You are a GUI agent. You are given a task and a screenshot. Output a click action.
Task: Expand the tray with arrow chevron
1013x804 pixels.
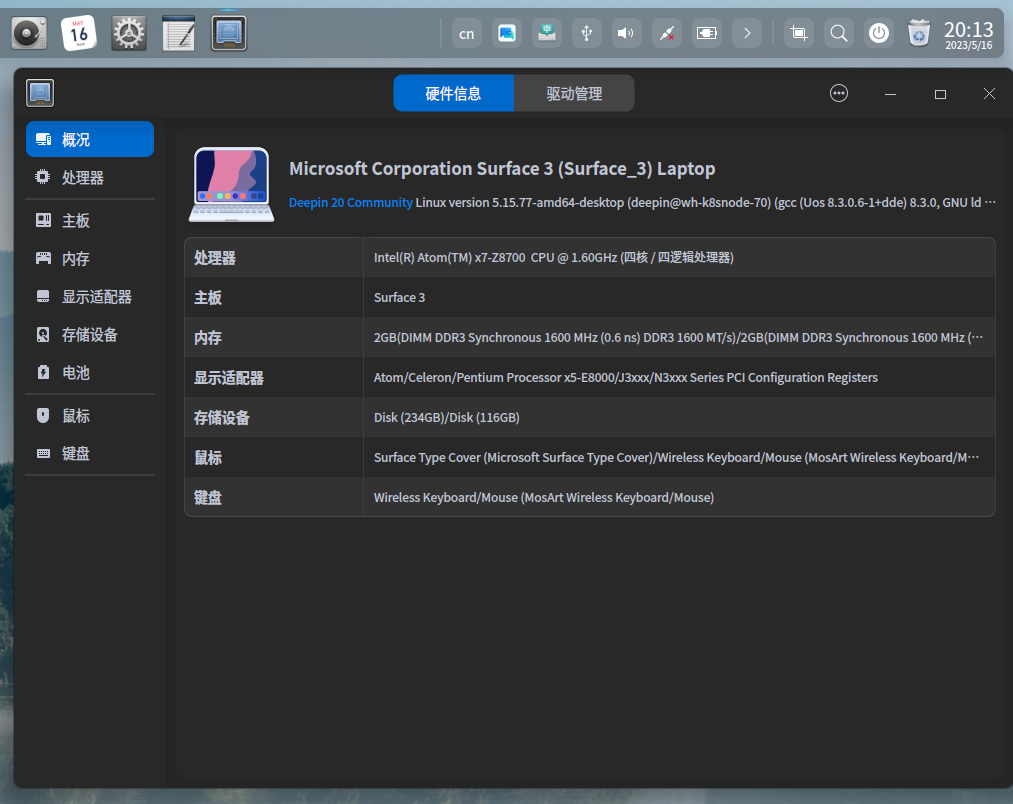point(747,34)
